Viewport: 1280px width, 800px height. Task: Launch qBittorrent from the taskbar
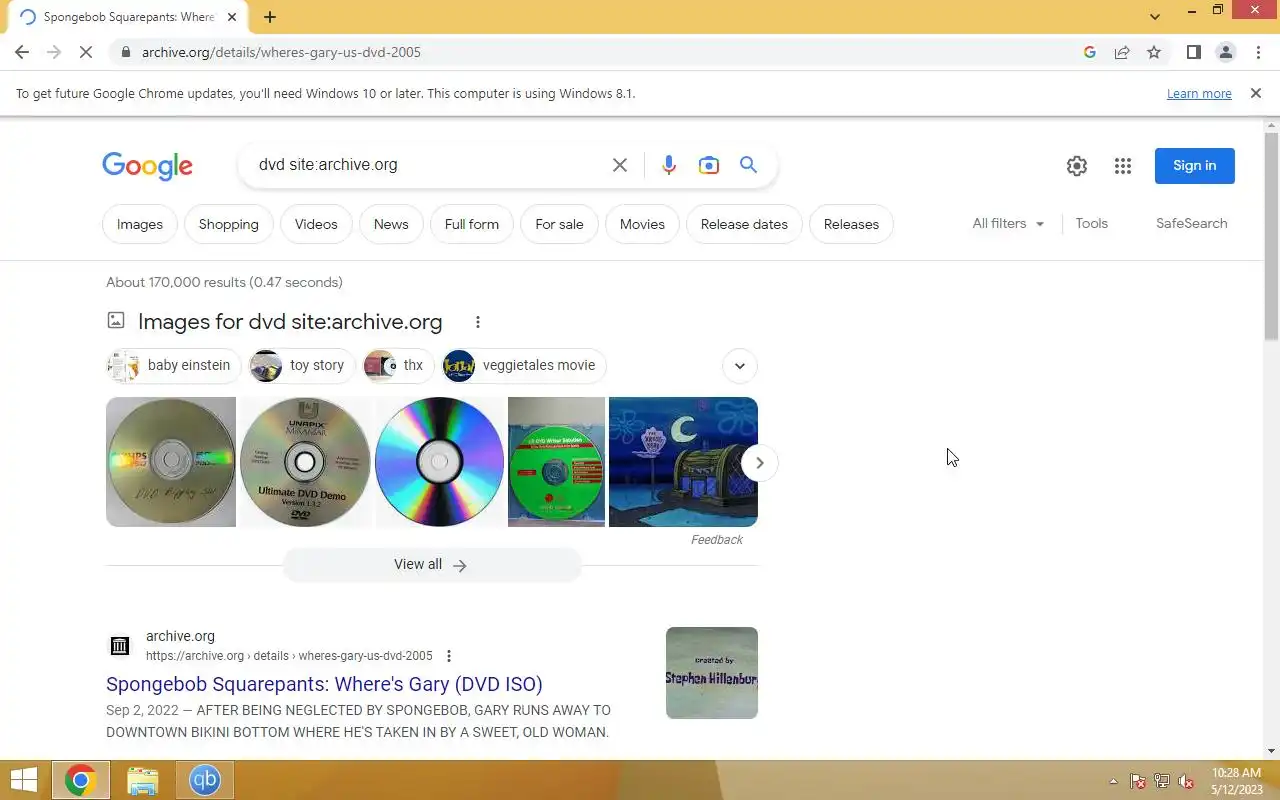(x=205, y=780)
